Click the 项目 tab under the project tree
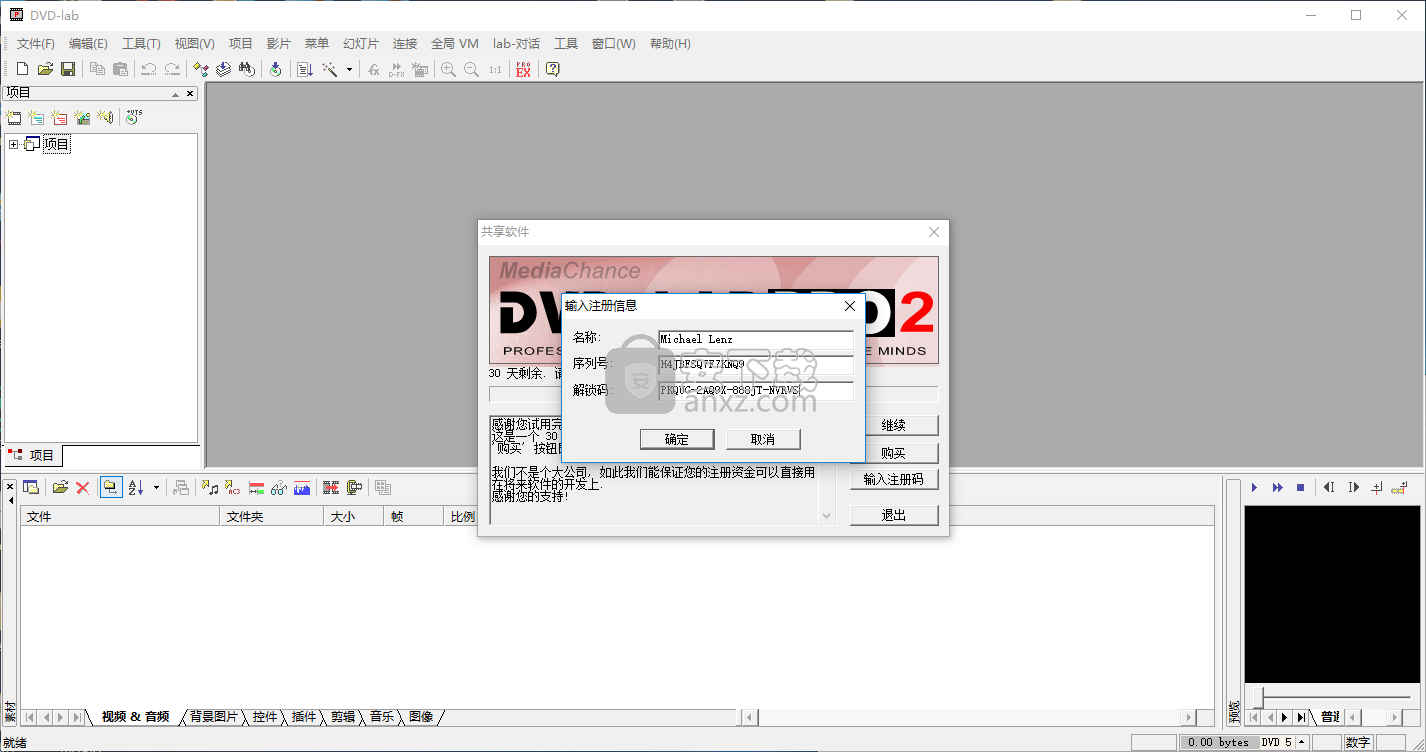 (32, 456)
